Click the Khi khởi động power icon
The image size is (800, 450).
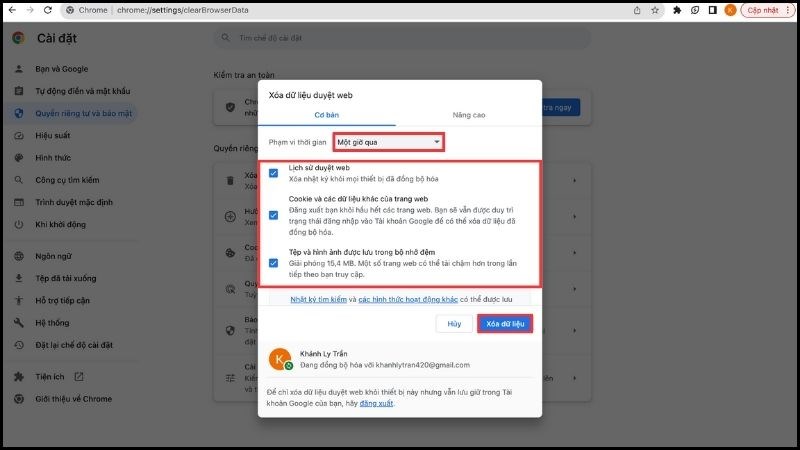[19, 224]
